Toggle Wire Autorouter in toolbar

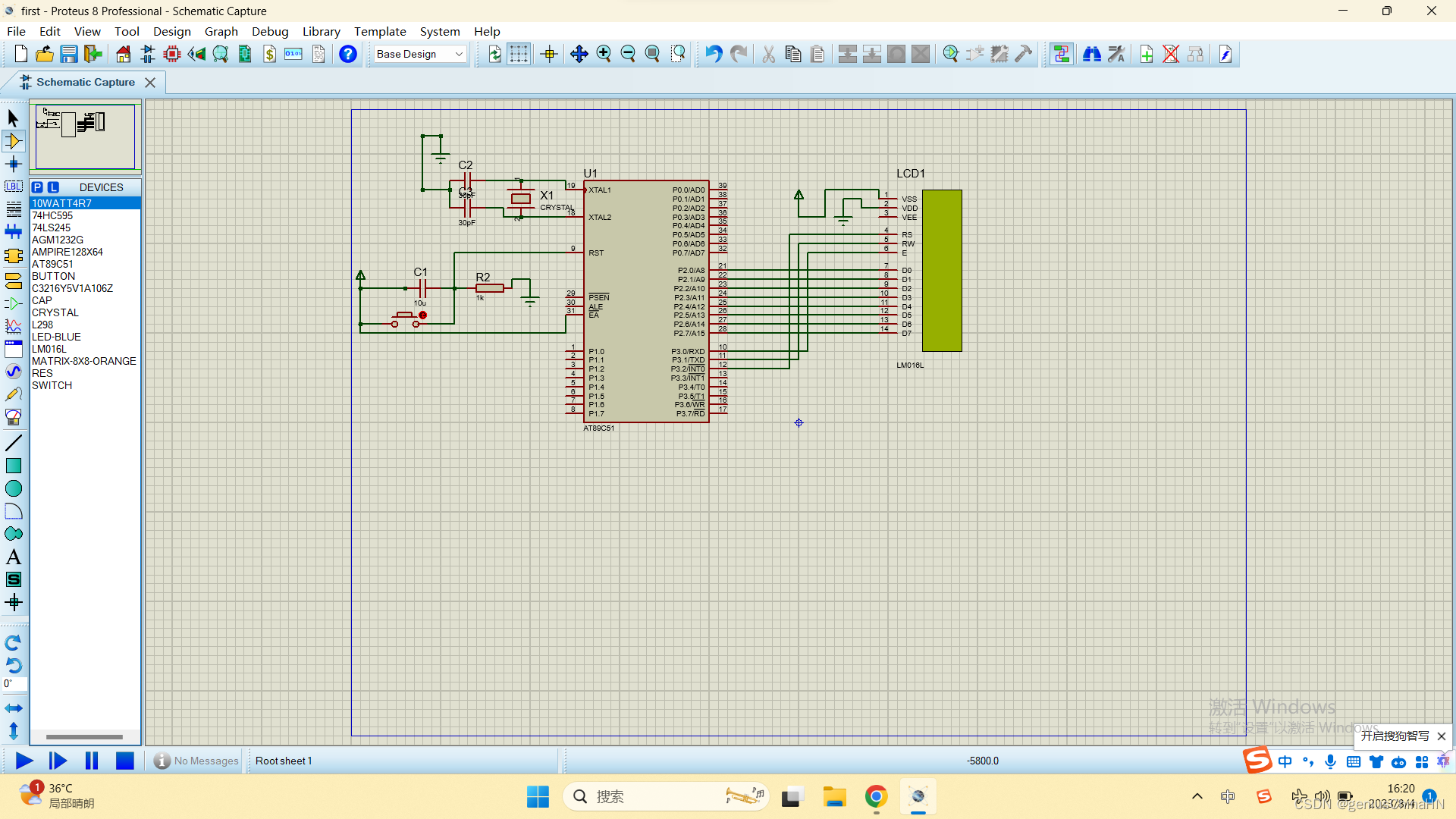(x=1061, y=54)
